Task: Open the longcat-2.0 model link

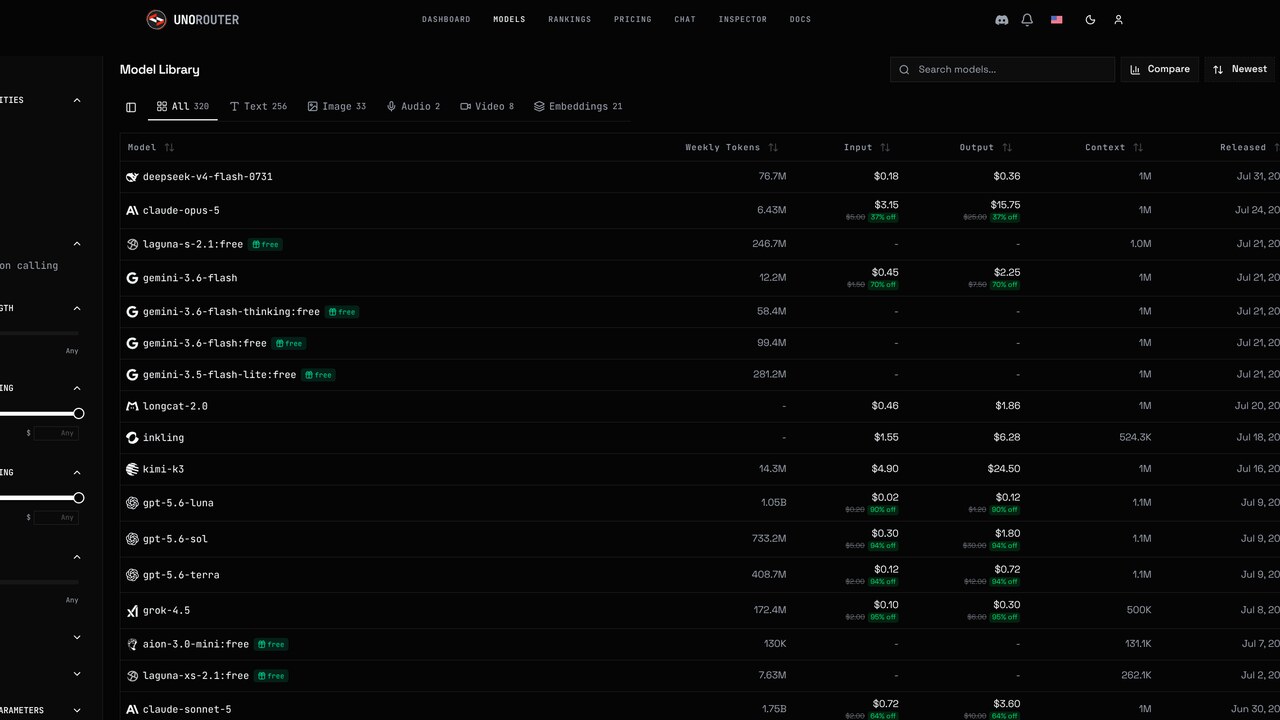Action: coord(175,406)
